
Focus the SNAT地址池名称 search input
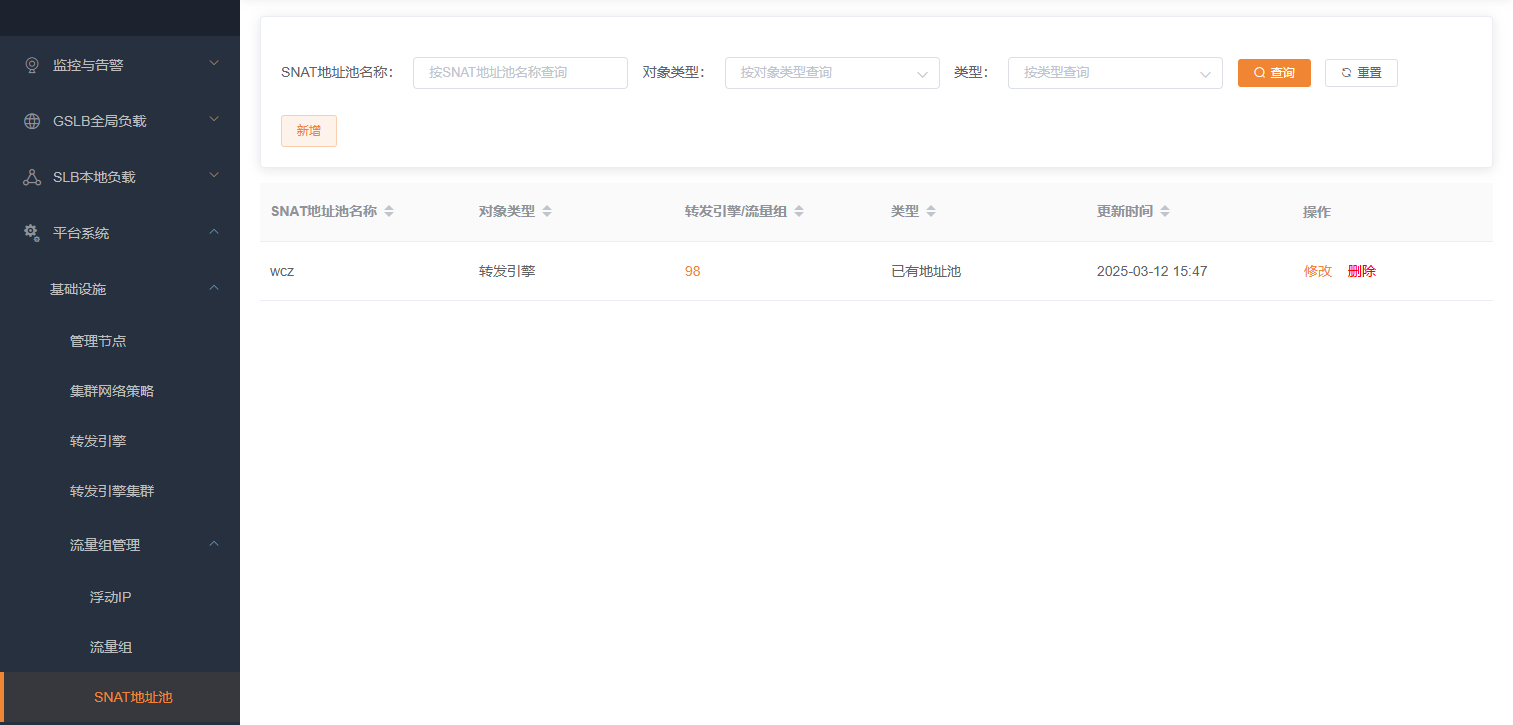[x=520, y=73]
